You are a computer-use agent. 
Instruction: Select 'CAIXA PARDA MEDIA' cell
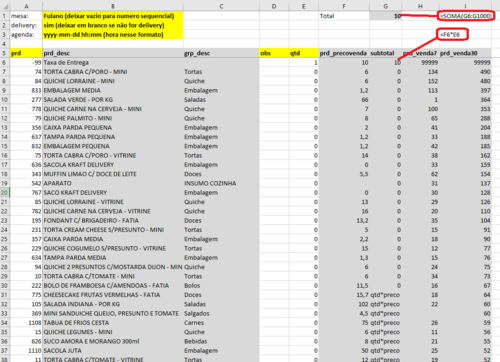pos(113,239)
